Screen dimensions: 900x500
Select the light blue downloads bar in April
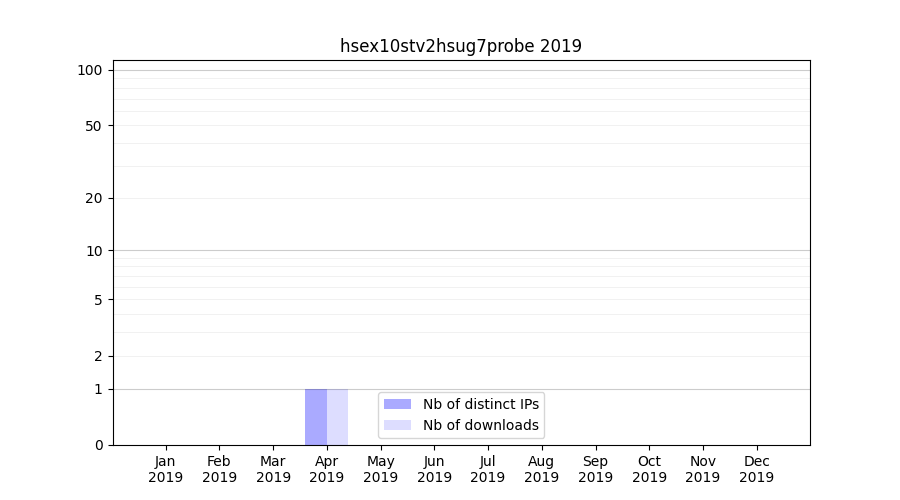click(338, 417)
